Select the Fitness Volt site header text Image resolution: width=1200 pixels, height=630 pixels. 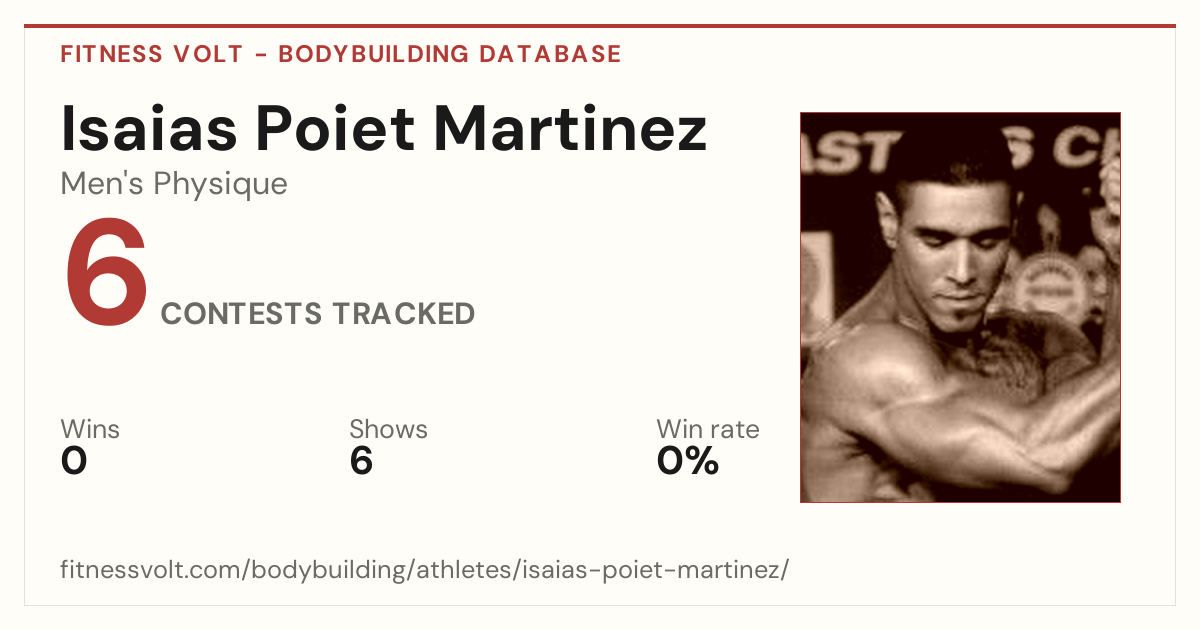click(x=341, y=54)
